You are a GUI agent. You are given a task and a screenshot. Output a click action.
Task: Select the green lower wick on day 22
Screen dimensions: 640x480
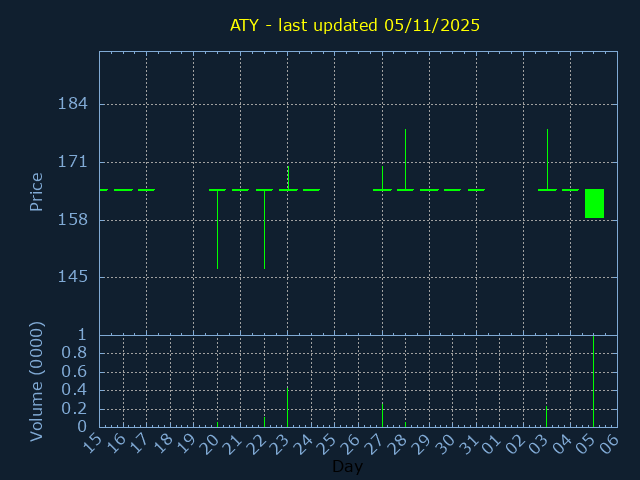[264, 230]
